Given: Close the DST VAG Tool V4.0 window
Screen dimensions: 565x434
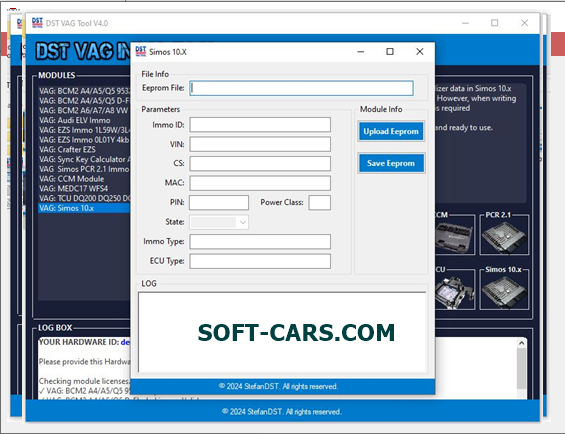Looking at the screenshot, I should point(525,23).
